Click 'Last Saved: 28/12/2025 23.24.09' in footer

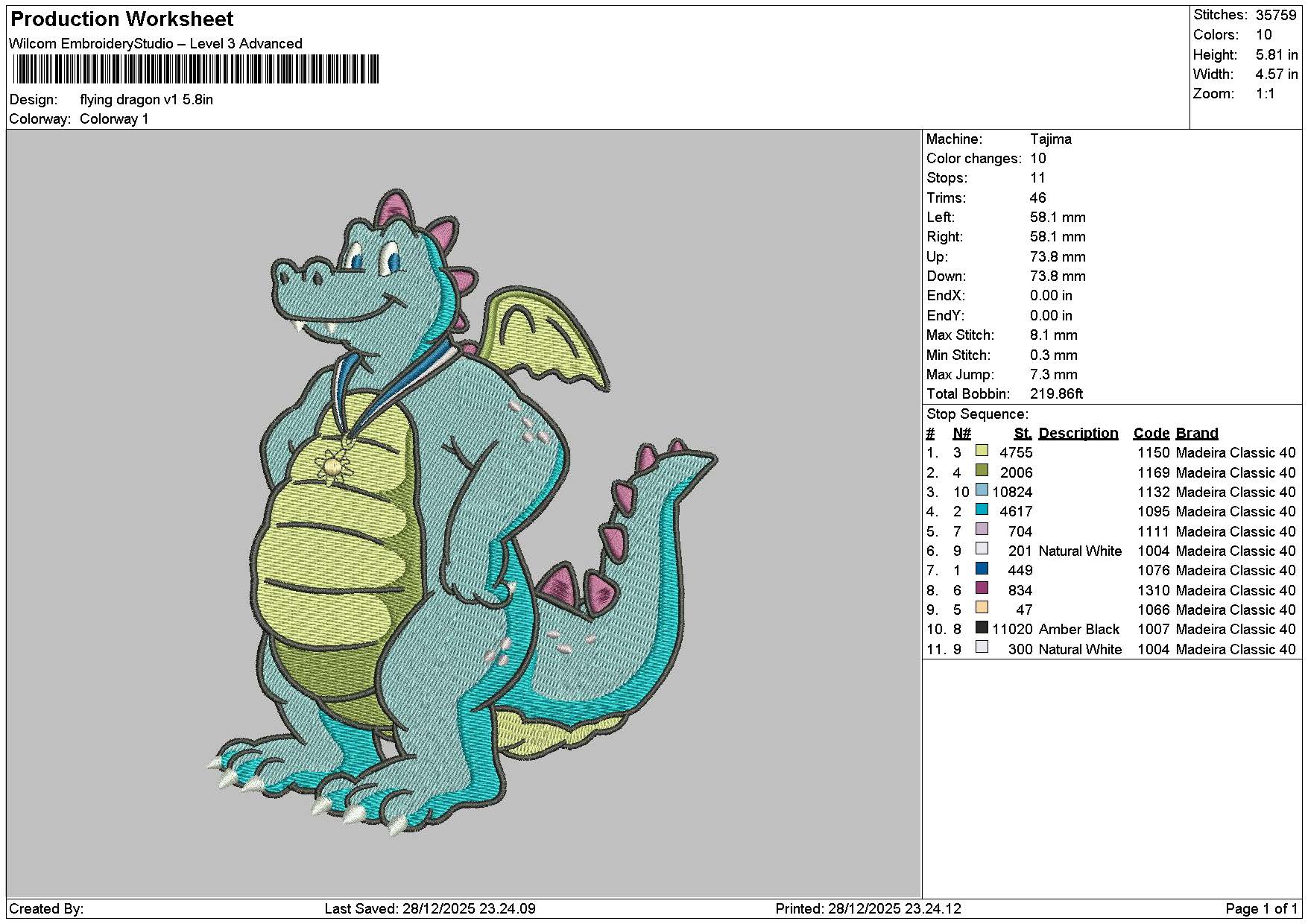[430, 908]
